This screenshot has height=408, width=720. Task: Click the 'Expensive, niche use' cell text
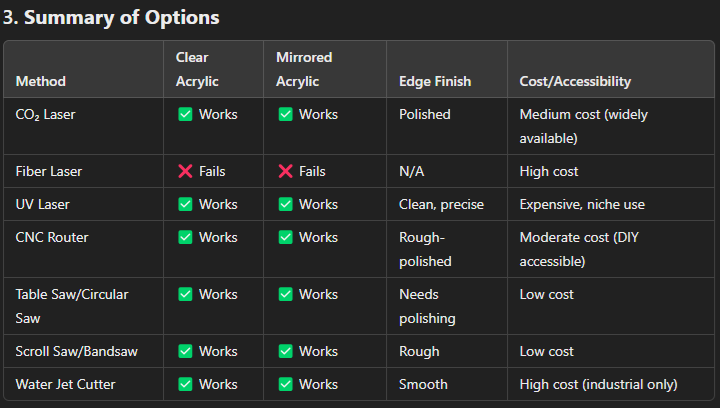pyautogui.click(x=582, y=204)
